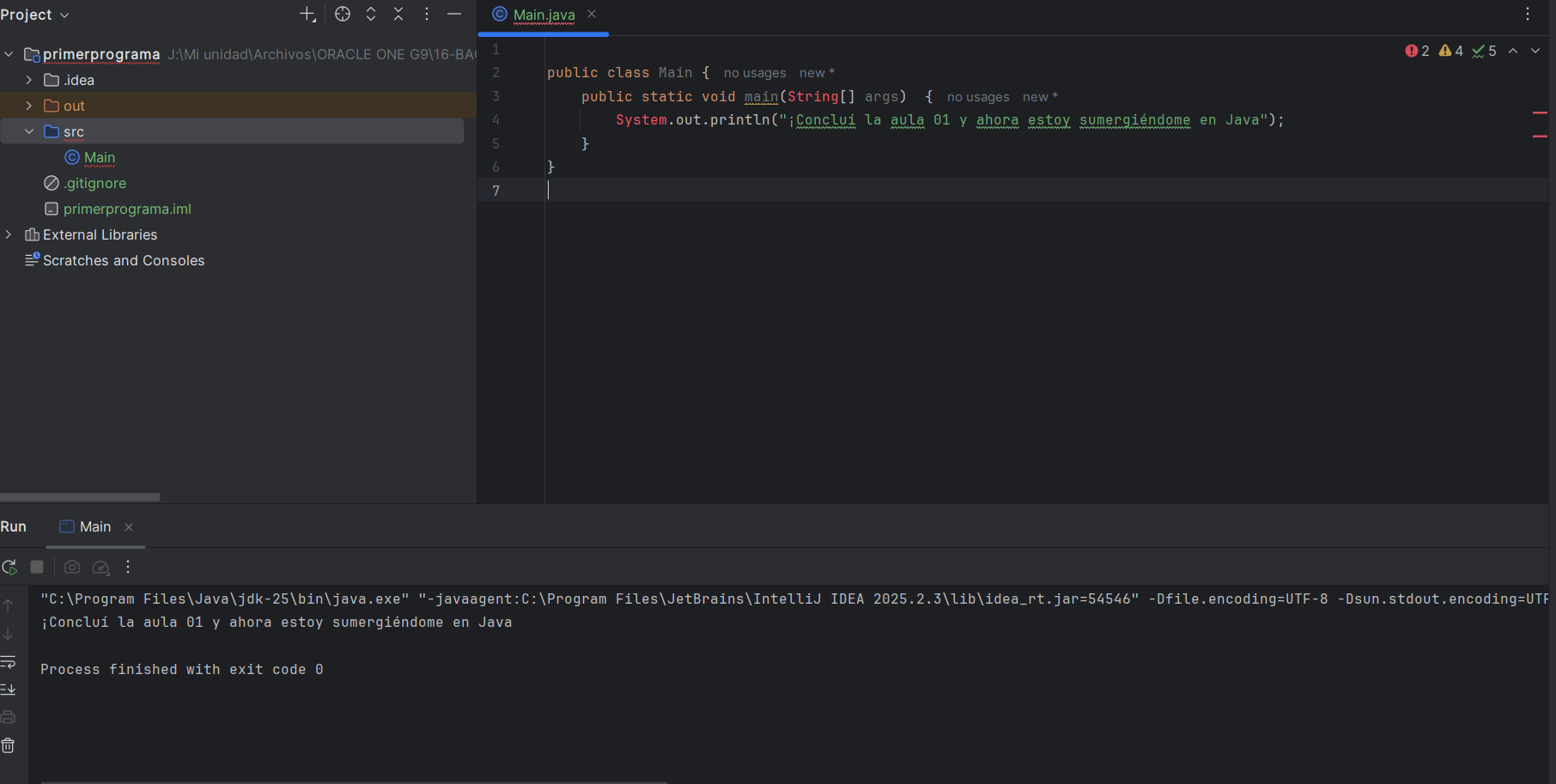Jump to next highlighted error arrow

1535,52
